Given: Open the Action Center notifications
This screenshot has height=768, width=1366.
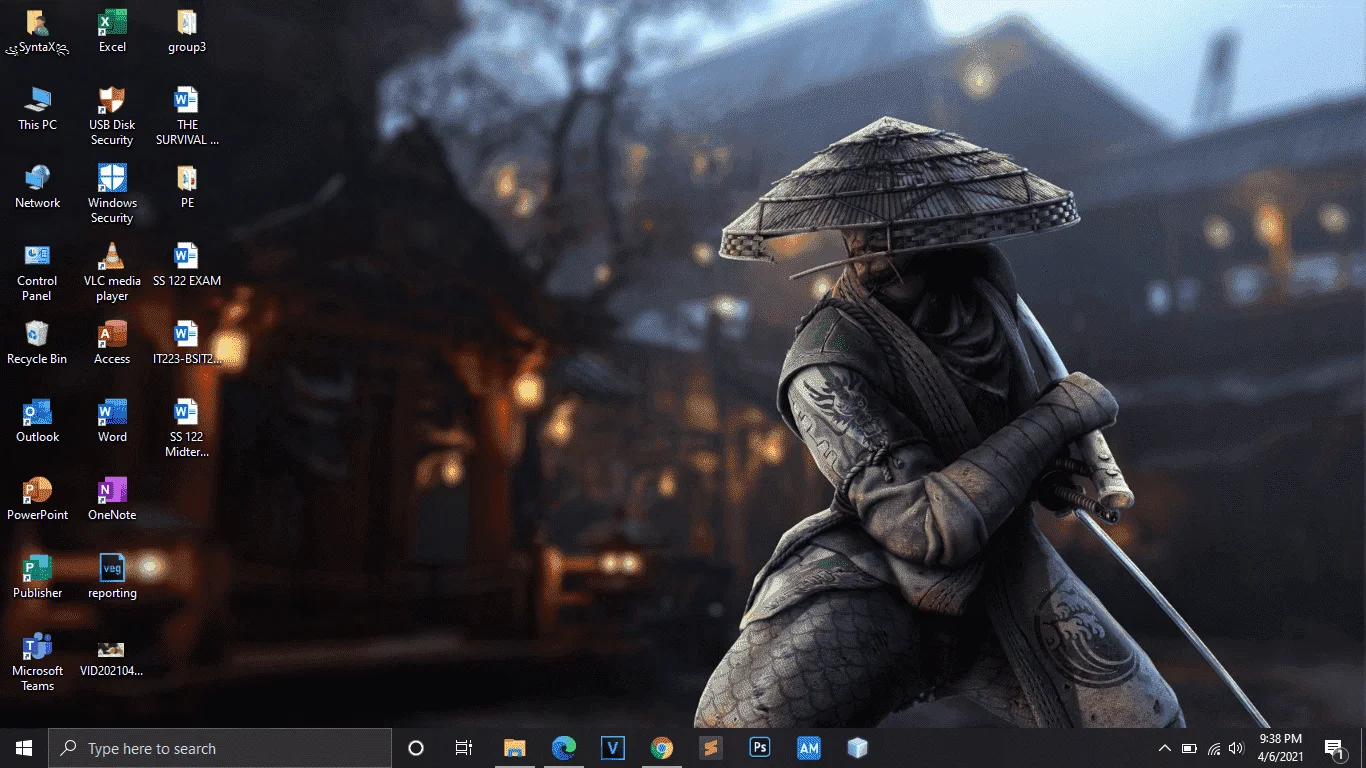Looking at the screenshot, I should point(1333,748).
